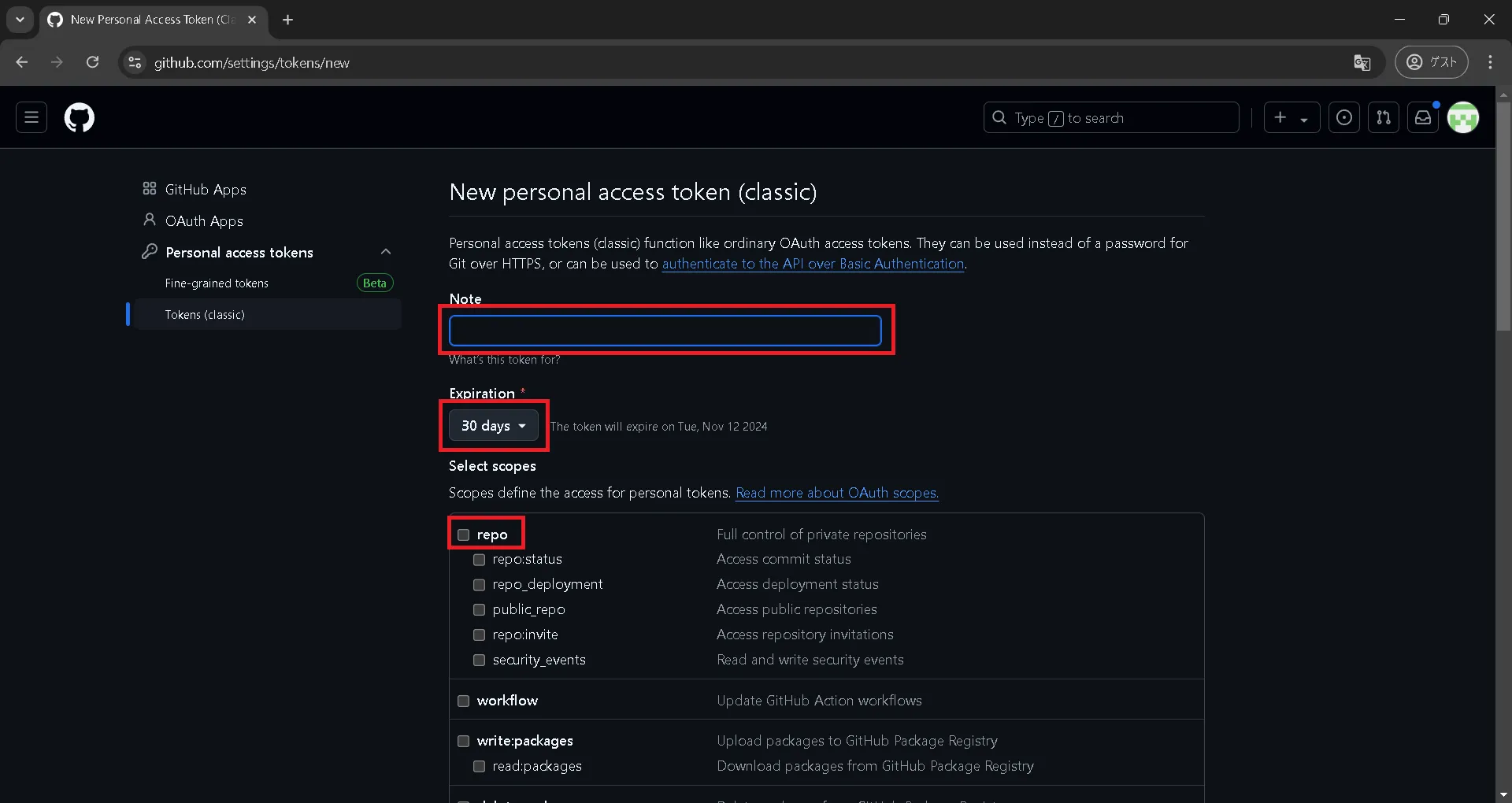Go back with the browser back arrow
Image resolution: width=1512 pixels, height=803 pixels.
click(x=22, y=62)
